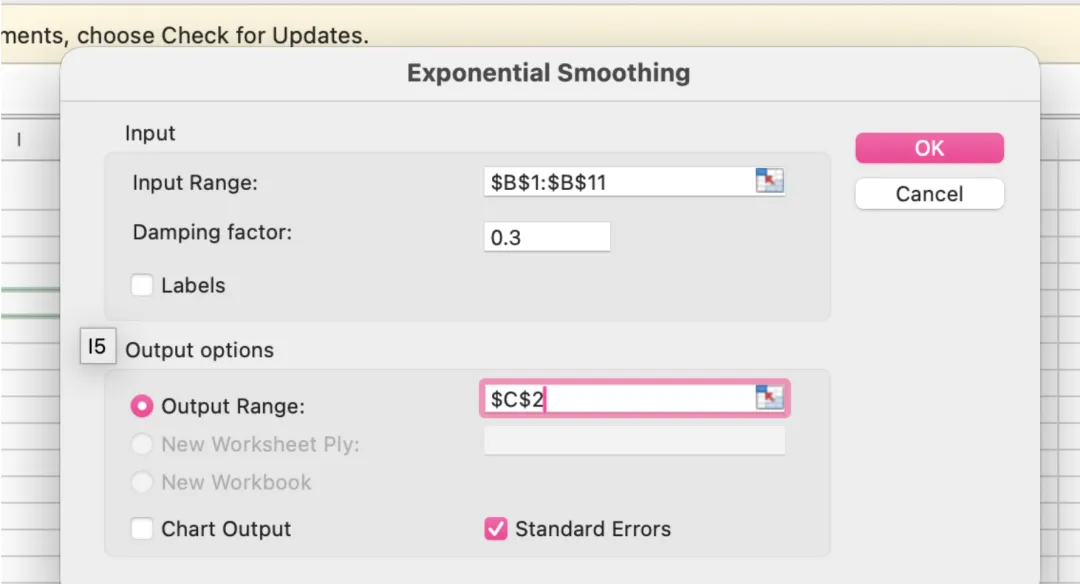Click the Output Range cell selector icon
Image resolution: width=1080 pixels, height=584 pixels.
click(769, 398)
